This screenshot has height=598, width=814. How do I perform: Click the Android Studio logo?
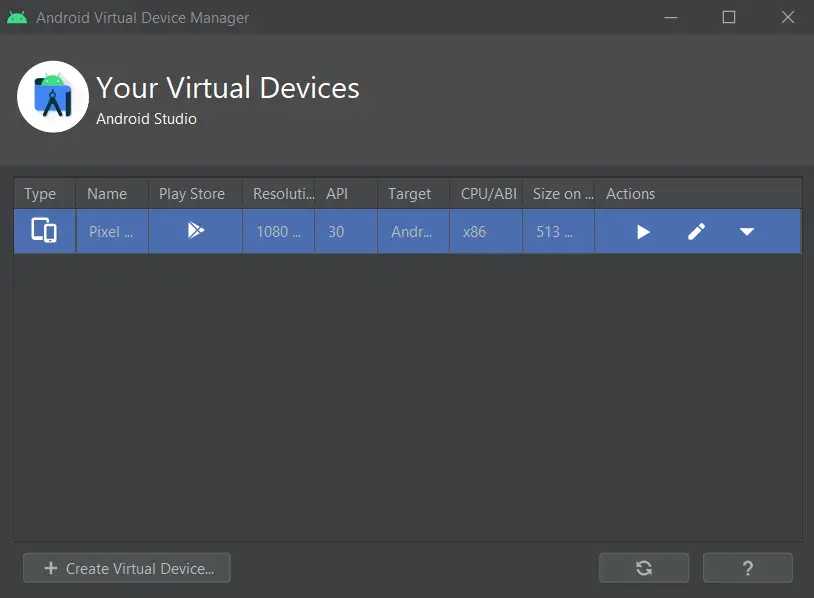coord(52,97)
